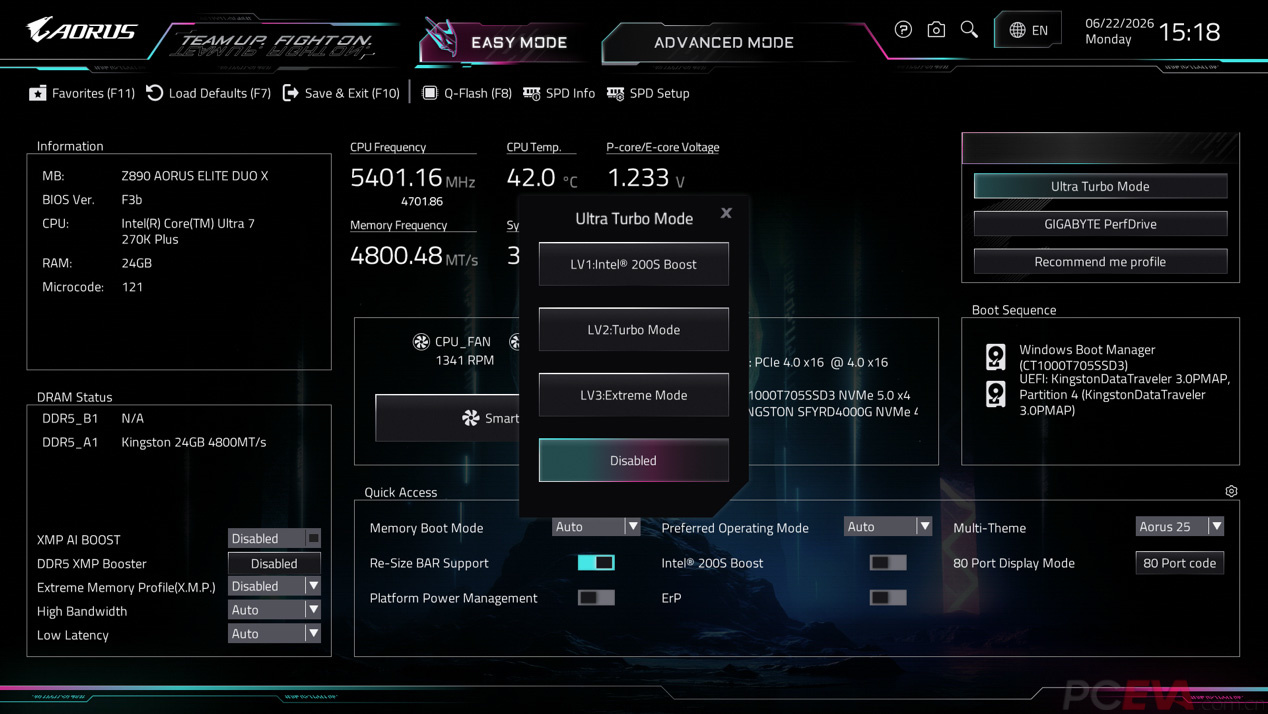1268x714 pixels.
Task: Click Recommend me profile button
Action: 1100,261
